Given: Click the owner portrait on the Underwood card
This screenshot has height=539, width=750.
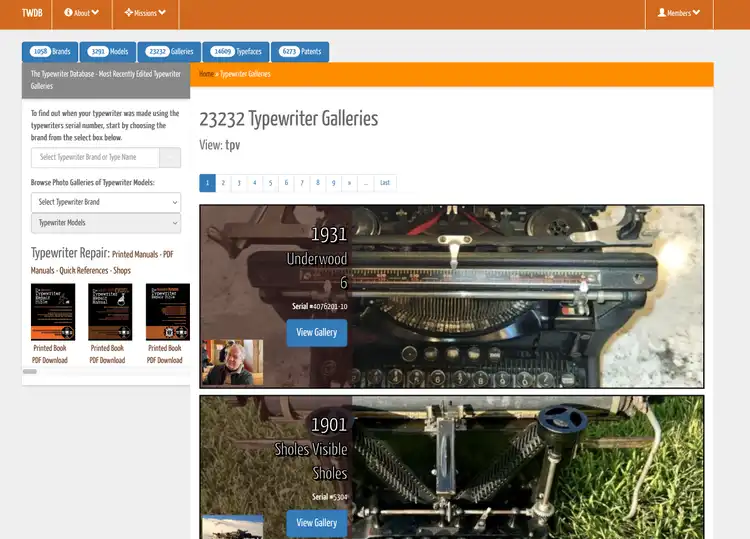Looking at the screenshot, I should [232, 363].
